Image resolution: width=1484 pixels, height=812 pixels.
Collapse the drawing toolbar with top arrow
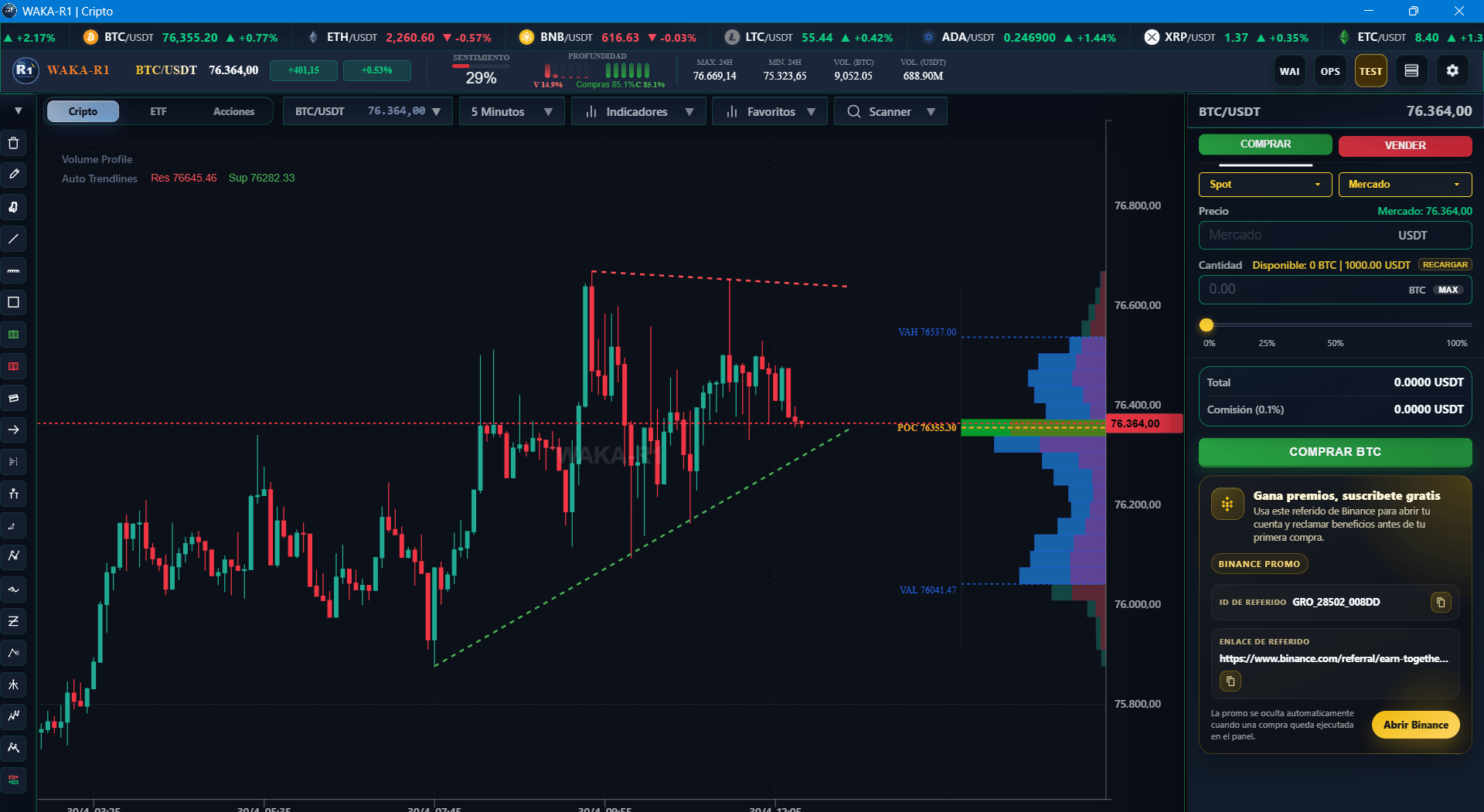coord(18,111)
